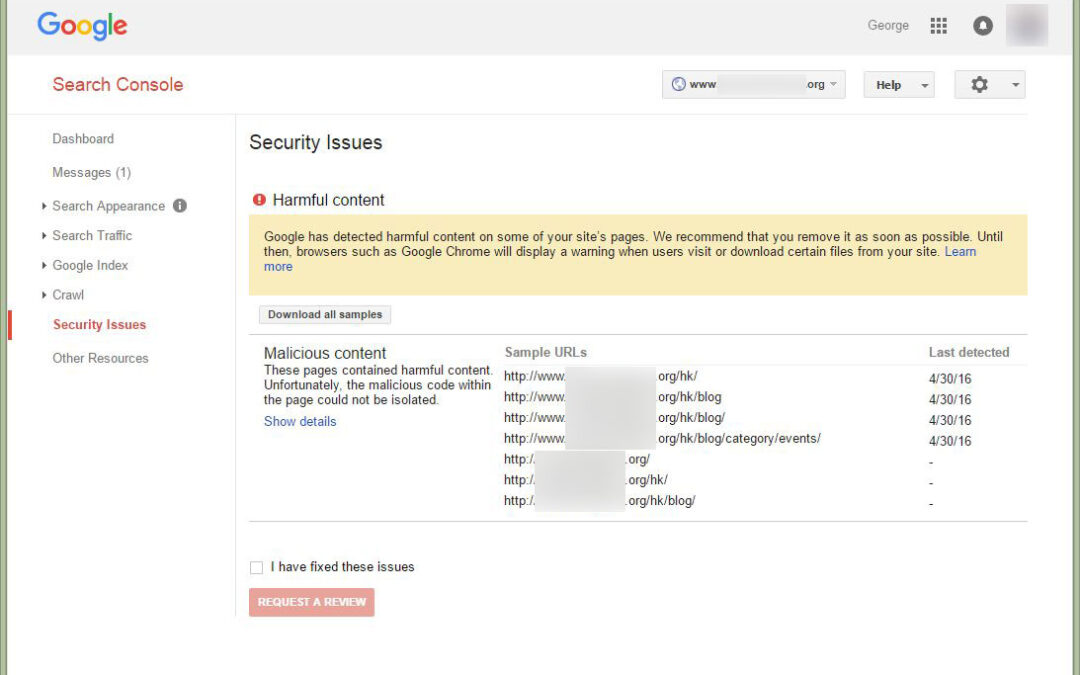The height and width of the screenshot is (675, 1080).
Task: Click the Sample URLs column header
Action: [x=546, y=353]
